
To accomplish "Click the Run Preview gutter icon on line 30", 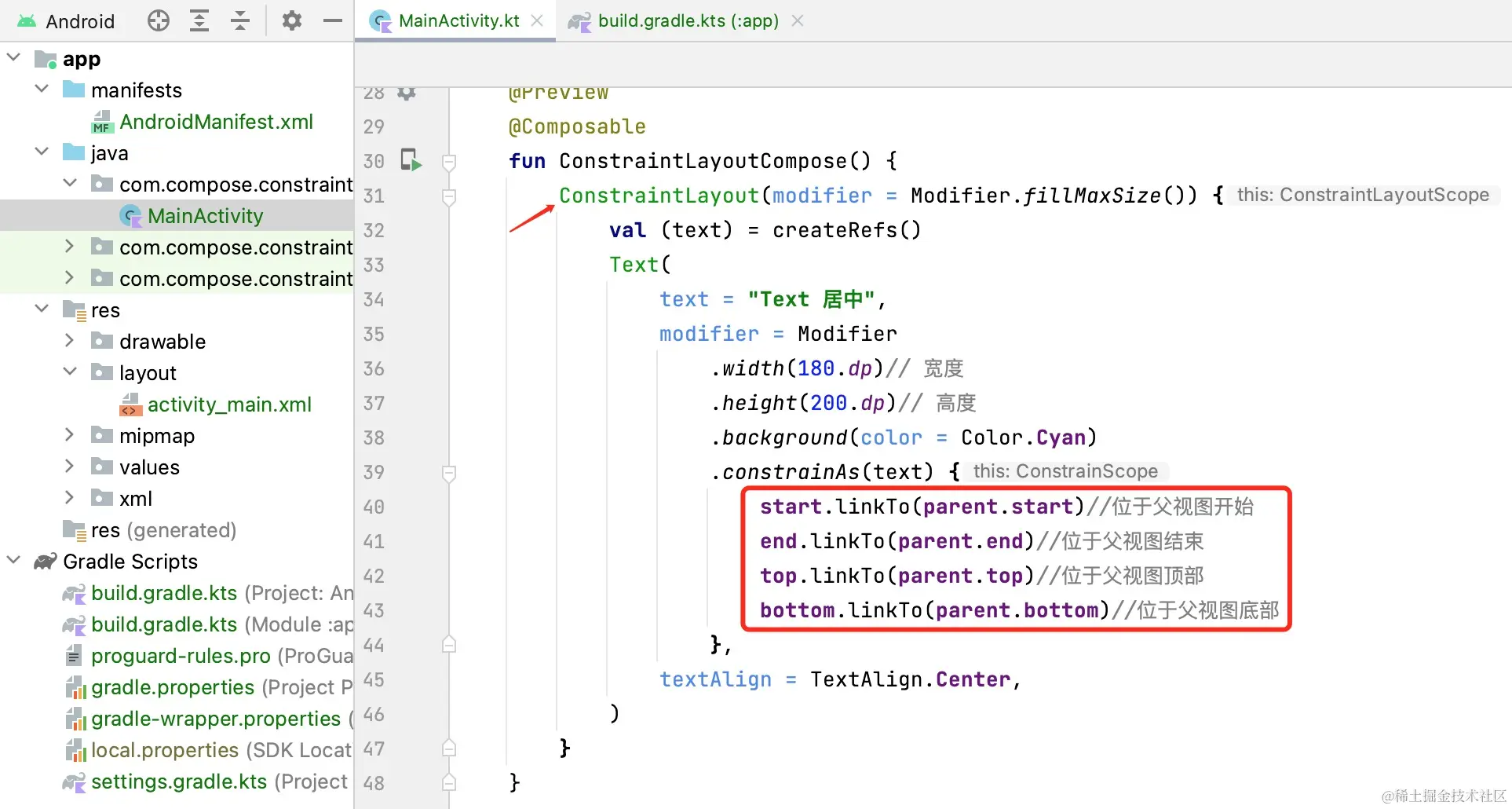I will point(411,160).
